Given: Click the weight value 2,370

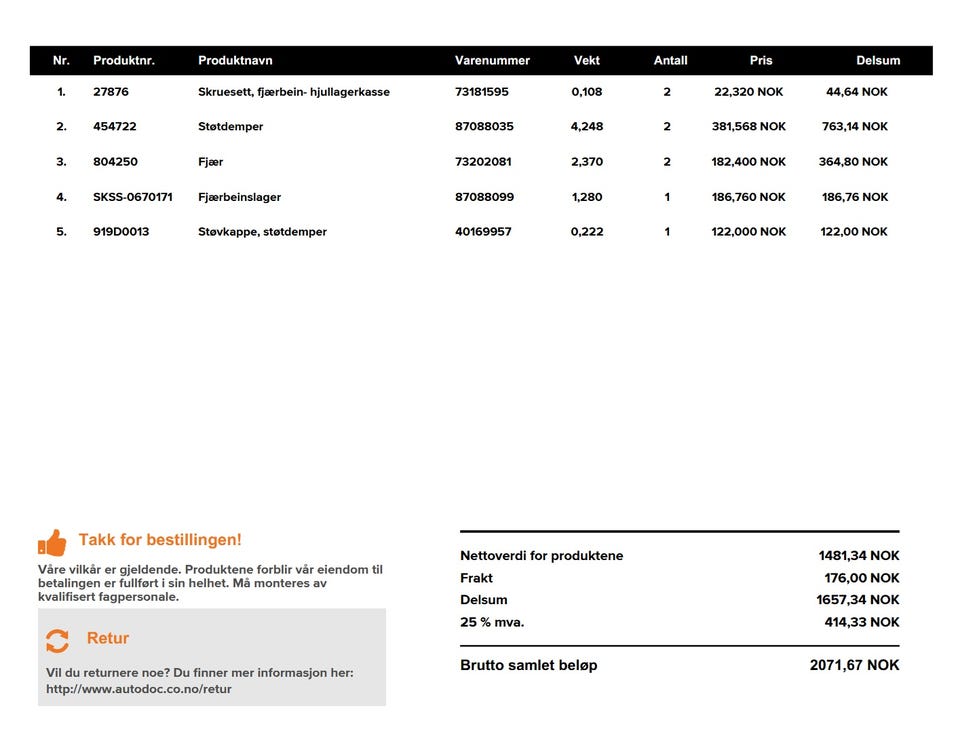Looking at the screenshot, I should (x=587, y=162).
